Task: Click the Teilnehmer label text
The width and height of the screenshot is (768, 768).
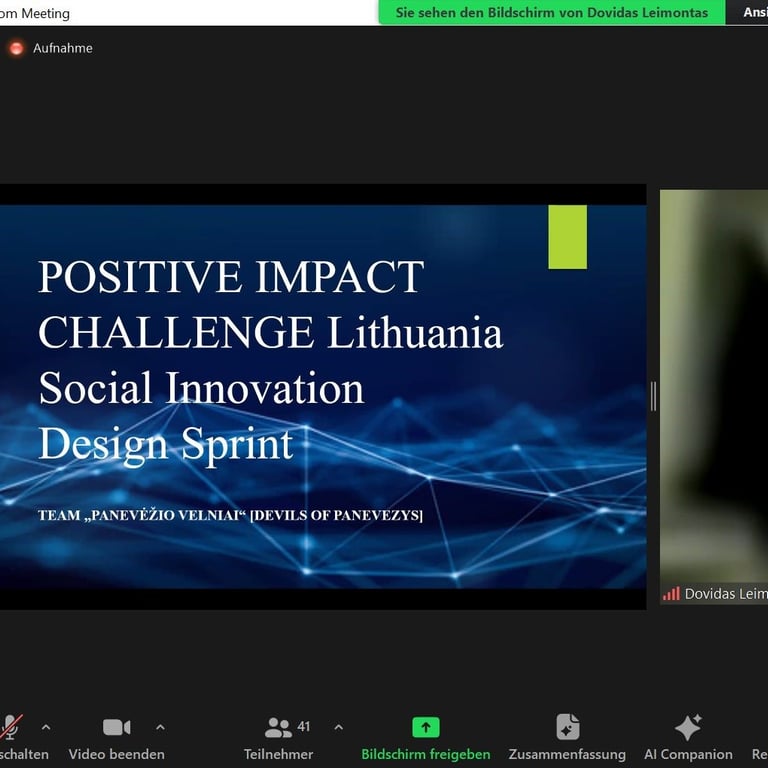Action: (x=278, y=754)
